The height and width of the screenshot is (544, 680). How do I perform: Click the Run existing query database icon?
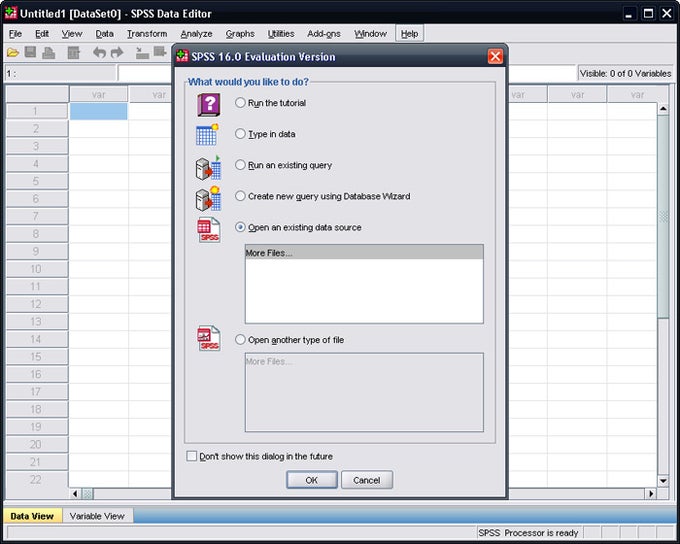point(209,168)
